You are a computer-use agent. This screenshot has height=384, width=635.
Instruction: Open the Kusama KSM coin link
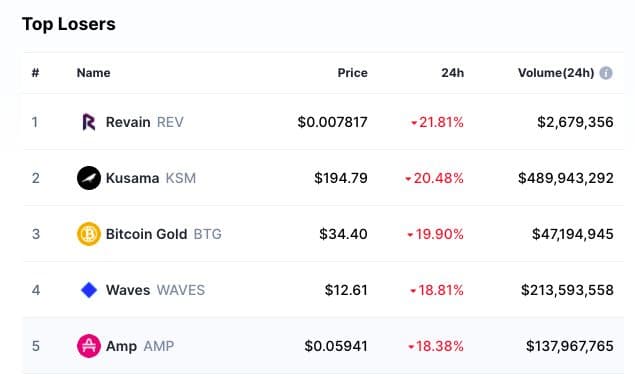151,178
